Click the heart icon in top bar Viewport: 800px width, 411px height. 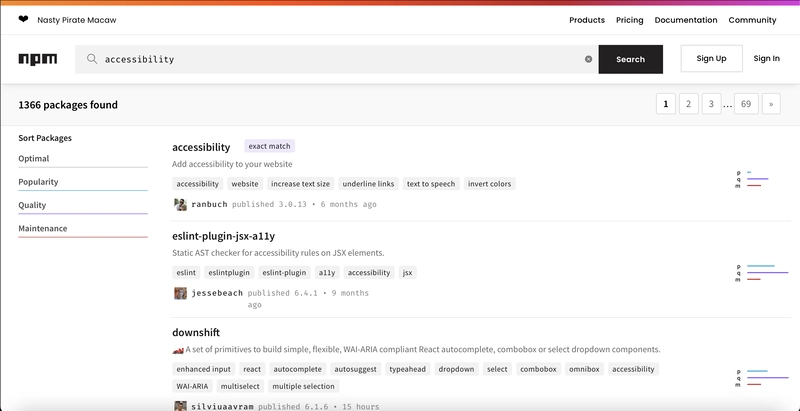23,19
